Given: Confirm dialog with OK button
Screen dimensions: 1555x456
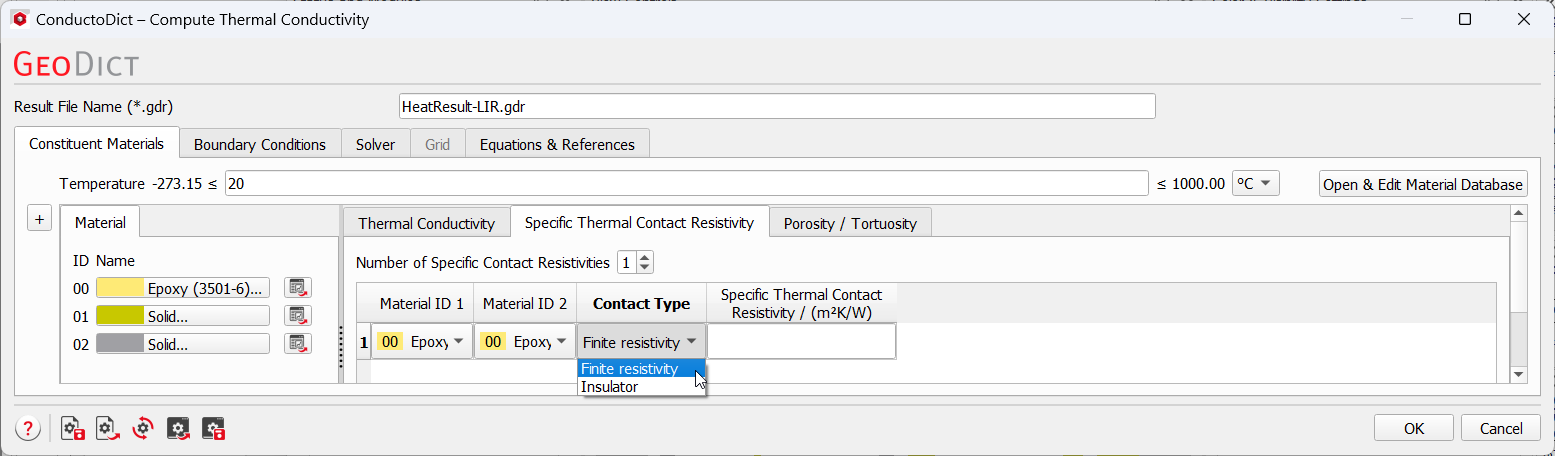Looking at the screenshot, I should tap(1413, 428).
